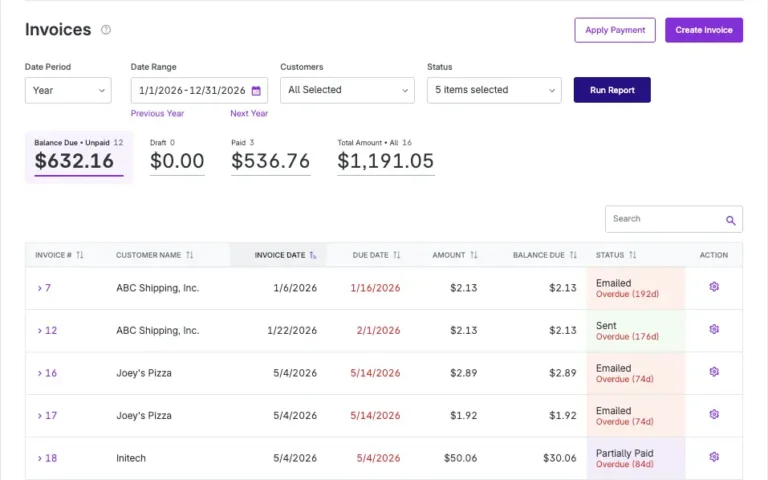Click invoice date 1/22/2026 cell
The width and height of the screenshot is (768, 480).
coord(292,331)
